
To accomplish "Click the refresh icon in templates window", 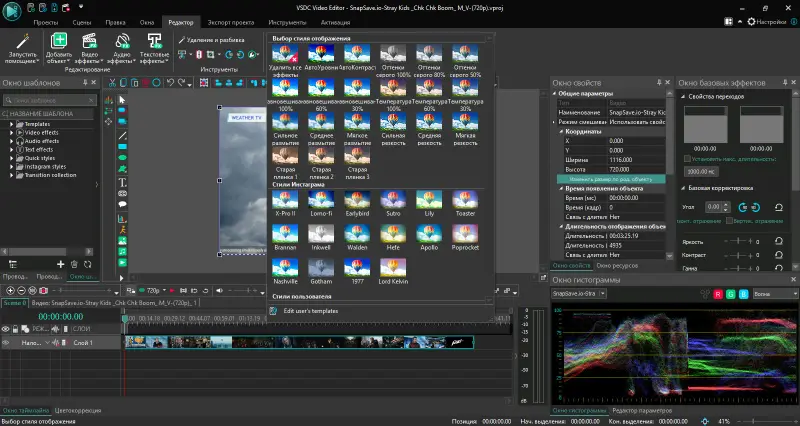I will click(87, 264).
